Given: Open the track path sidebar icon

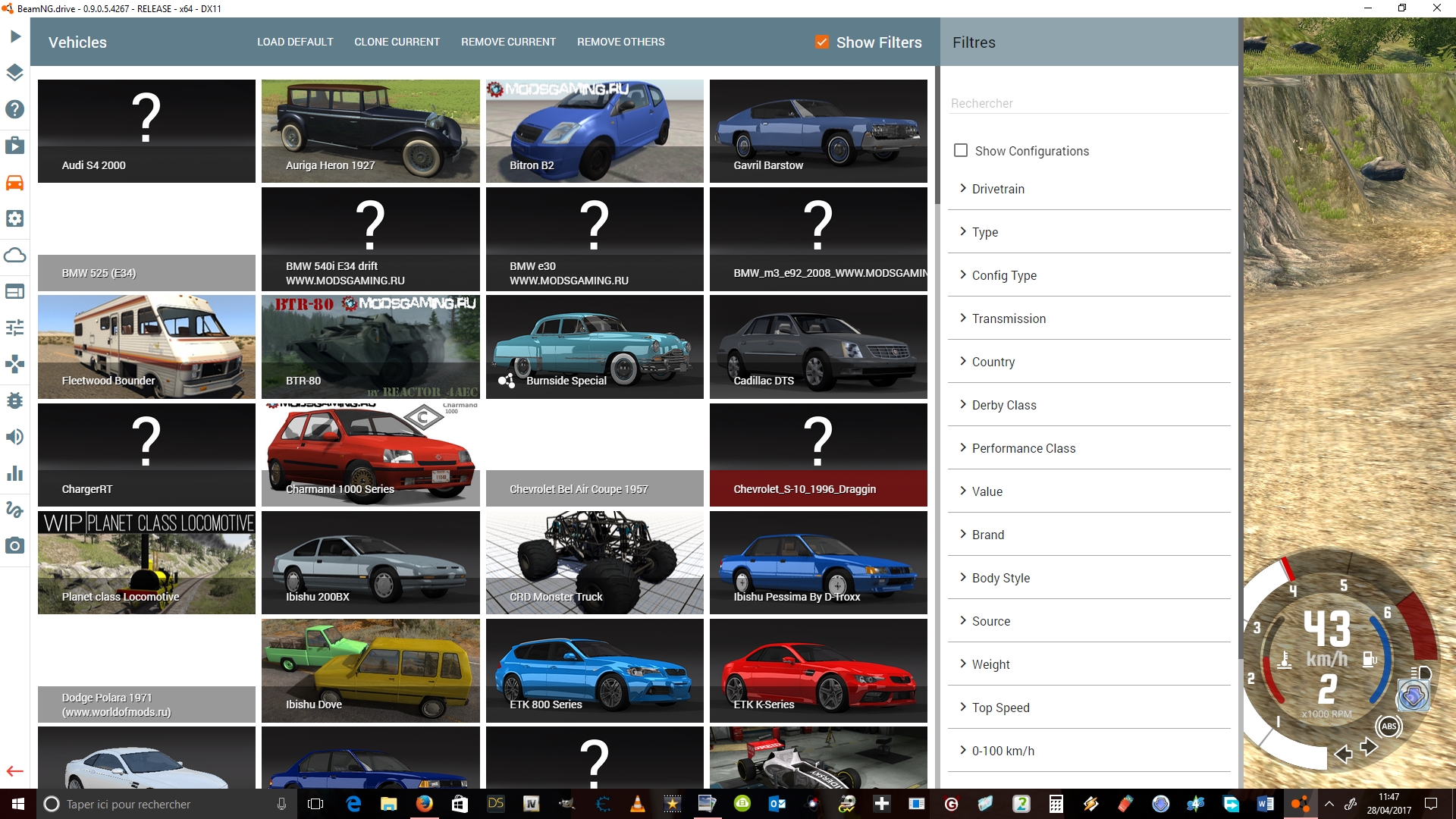Looking at the screenshot, I should point(15,510).
